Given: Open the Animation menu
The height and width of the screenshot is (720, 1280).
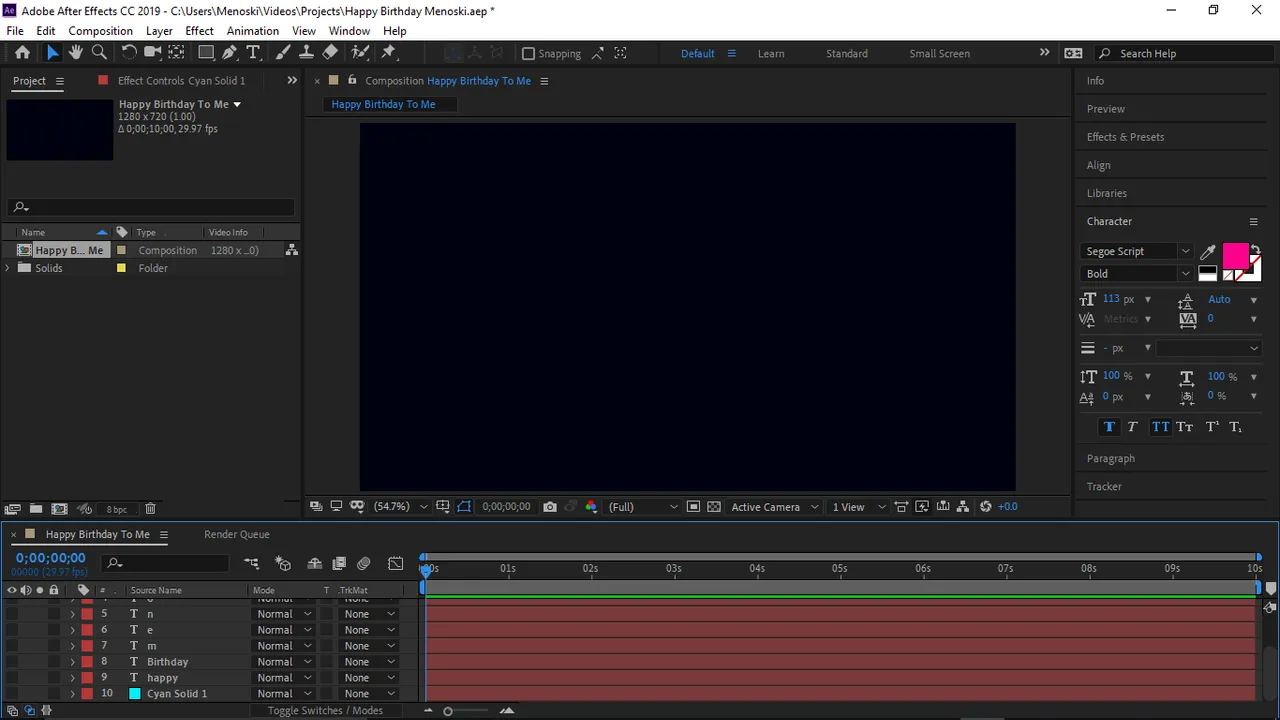Looking at the screenshot, I should (x=252, y=31).
